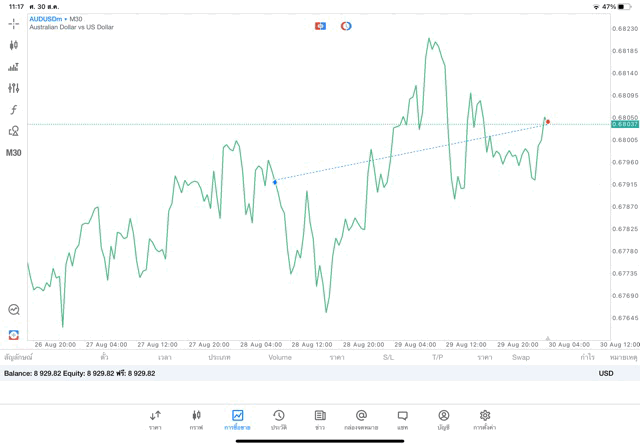Open the objects and shapes tool
The height and width of the screenshot is (447, 640).
coord(14,131)
